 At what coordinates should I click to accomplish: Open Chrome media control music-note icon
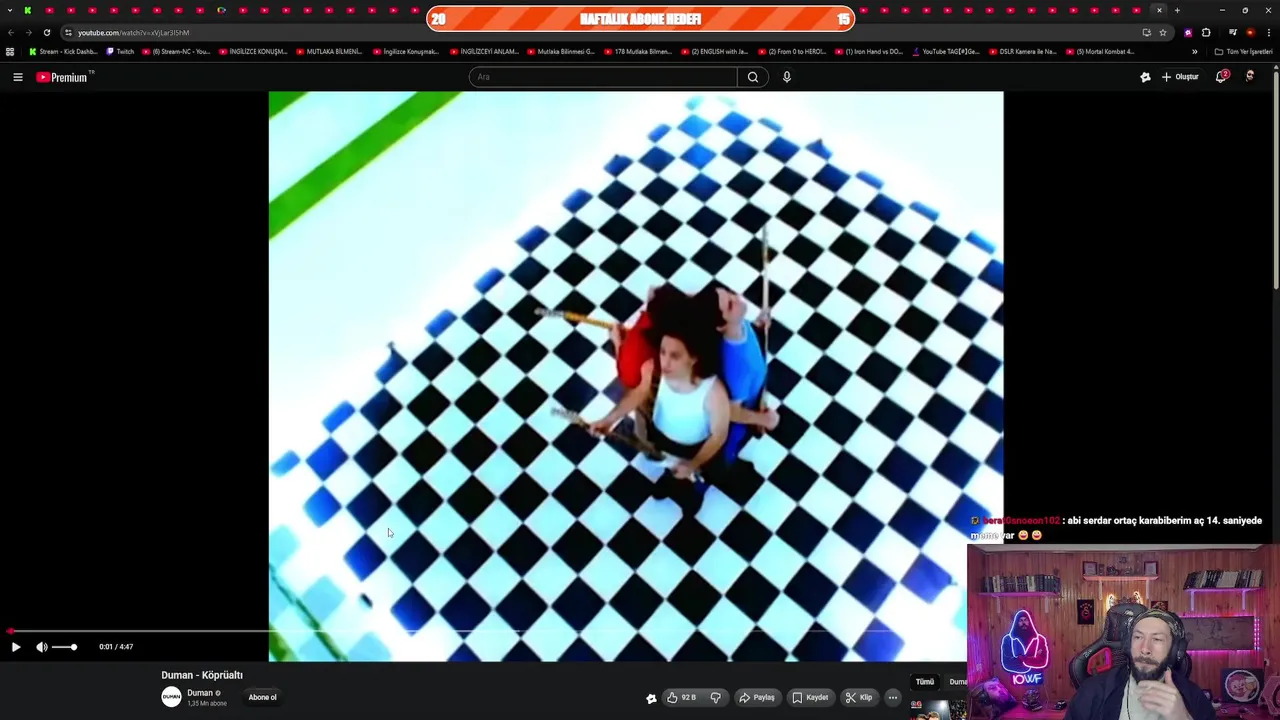click(1232, 32)
